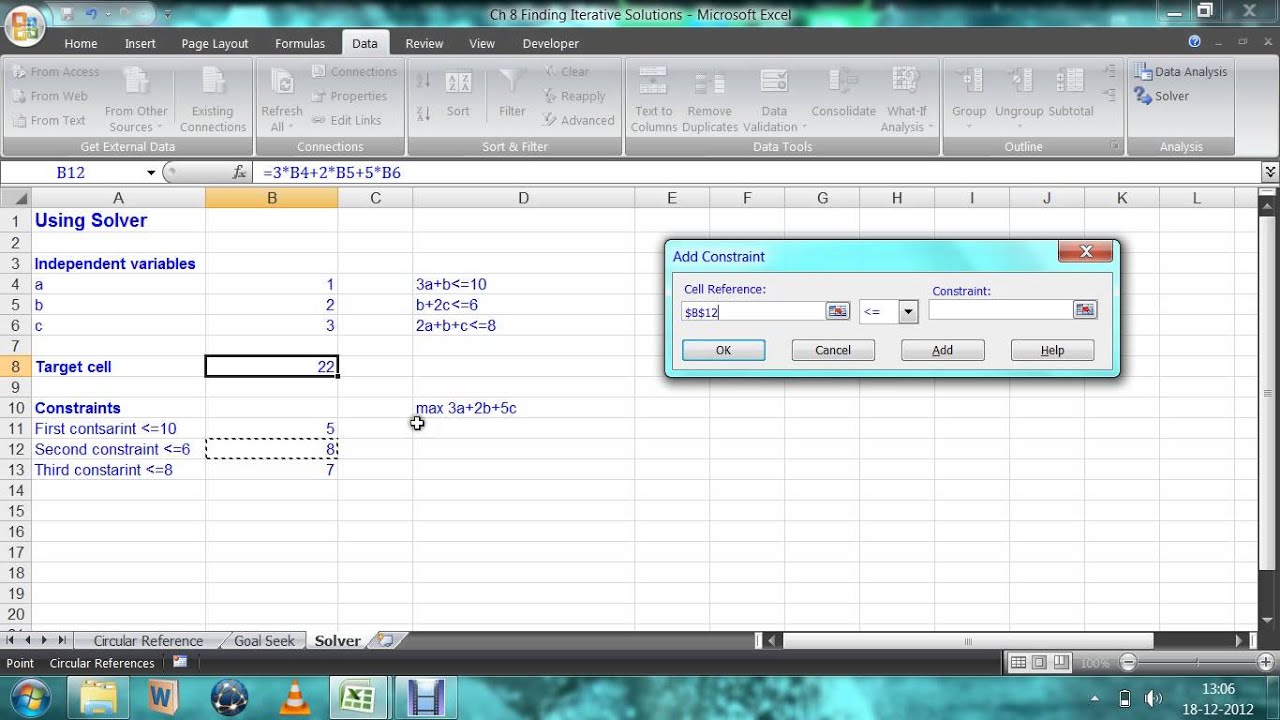1280x720 pixels.
Task: Open Data Analysis tool
Action: tap(1180, 71)
